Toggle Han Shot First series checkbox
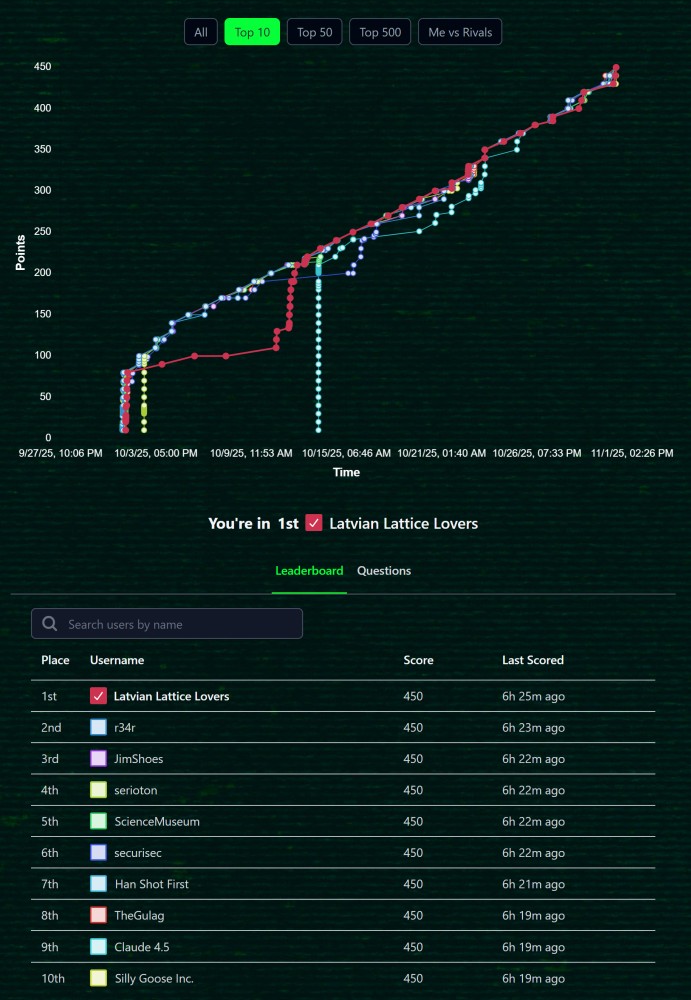 point(98,884)
